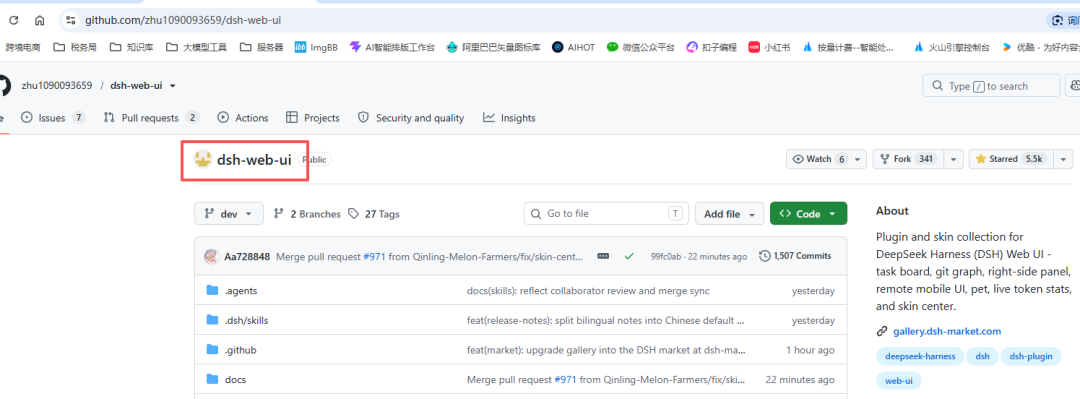This screenshot has width=1080, height=399.
Task: Open the 按量计费 bookmark
Action: tap(848, 48)
